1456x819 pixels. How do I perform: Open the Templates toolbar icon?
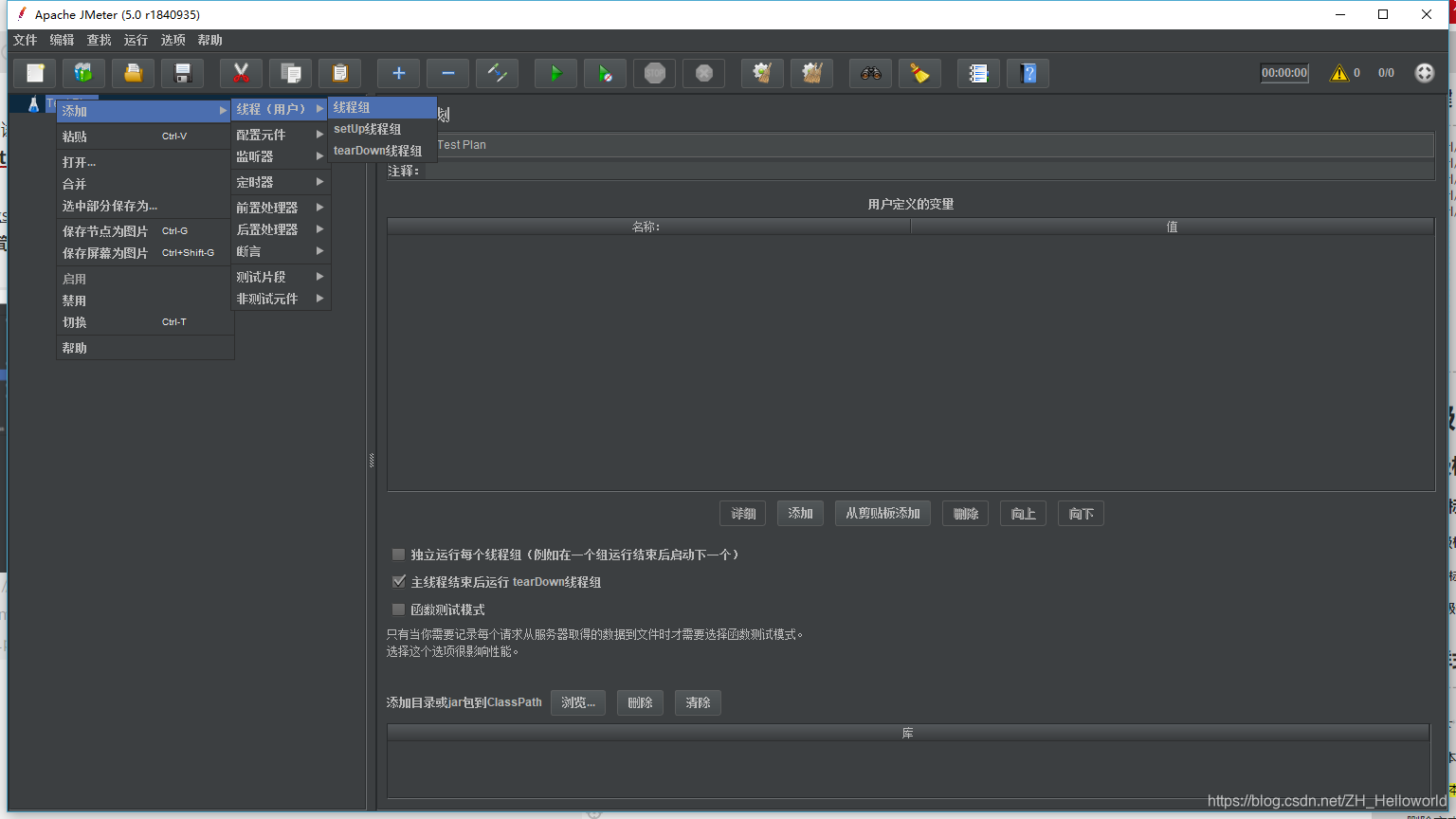(84, 73)
